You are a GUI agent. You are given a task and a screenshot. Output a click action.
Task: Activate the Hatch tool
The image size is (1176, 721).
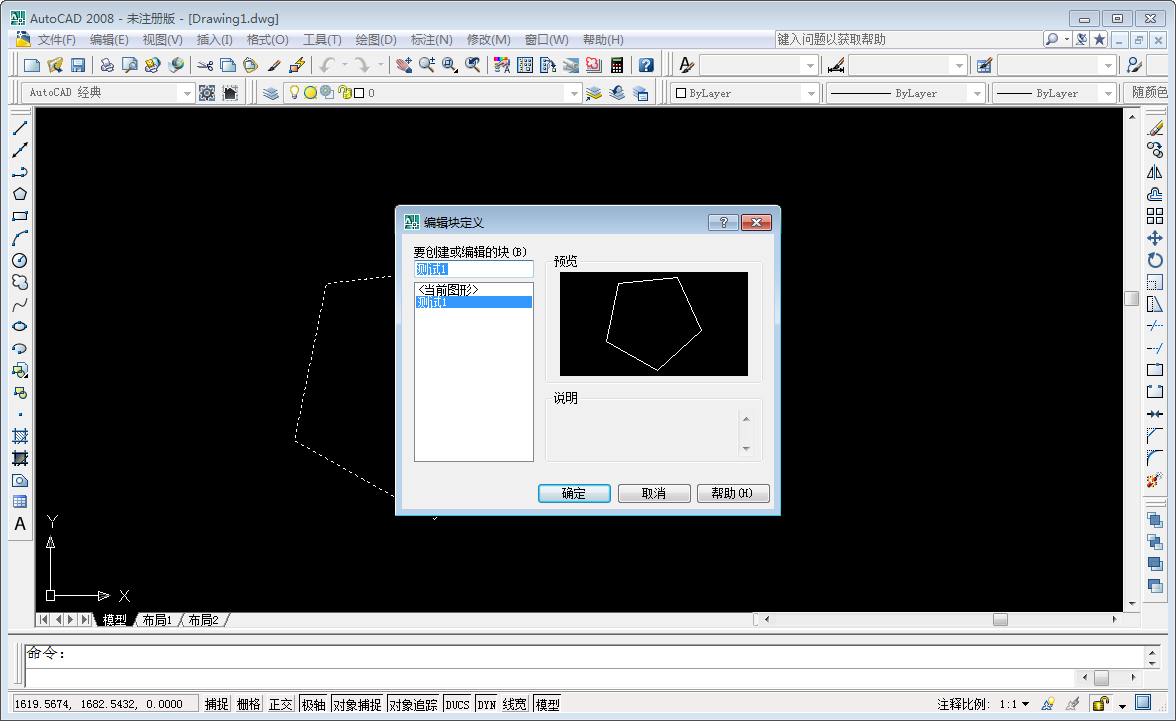tap(20, 438)
